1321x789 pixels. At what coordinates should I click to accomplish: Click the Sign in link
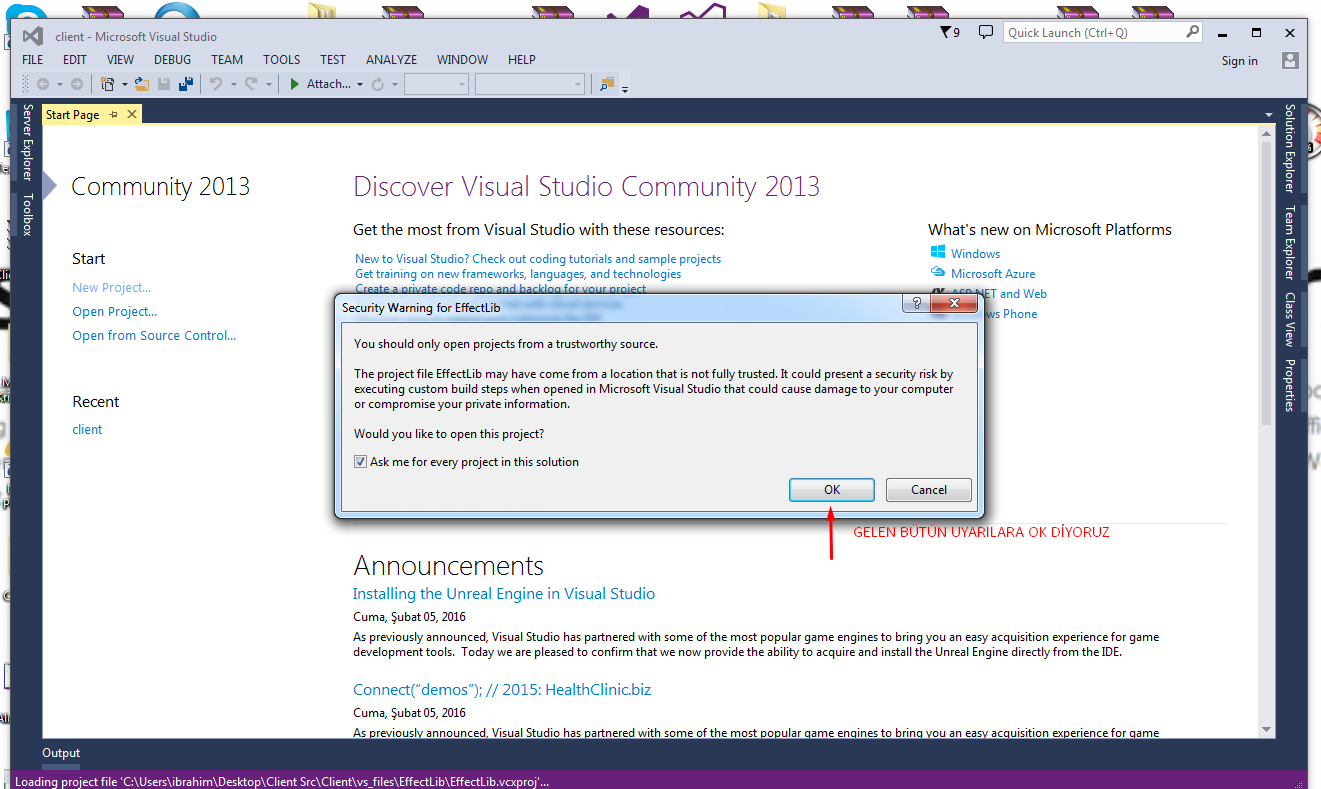click(x=1240, y=61)
